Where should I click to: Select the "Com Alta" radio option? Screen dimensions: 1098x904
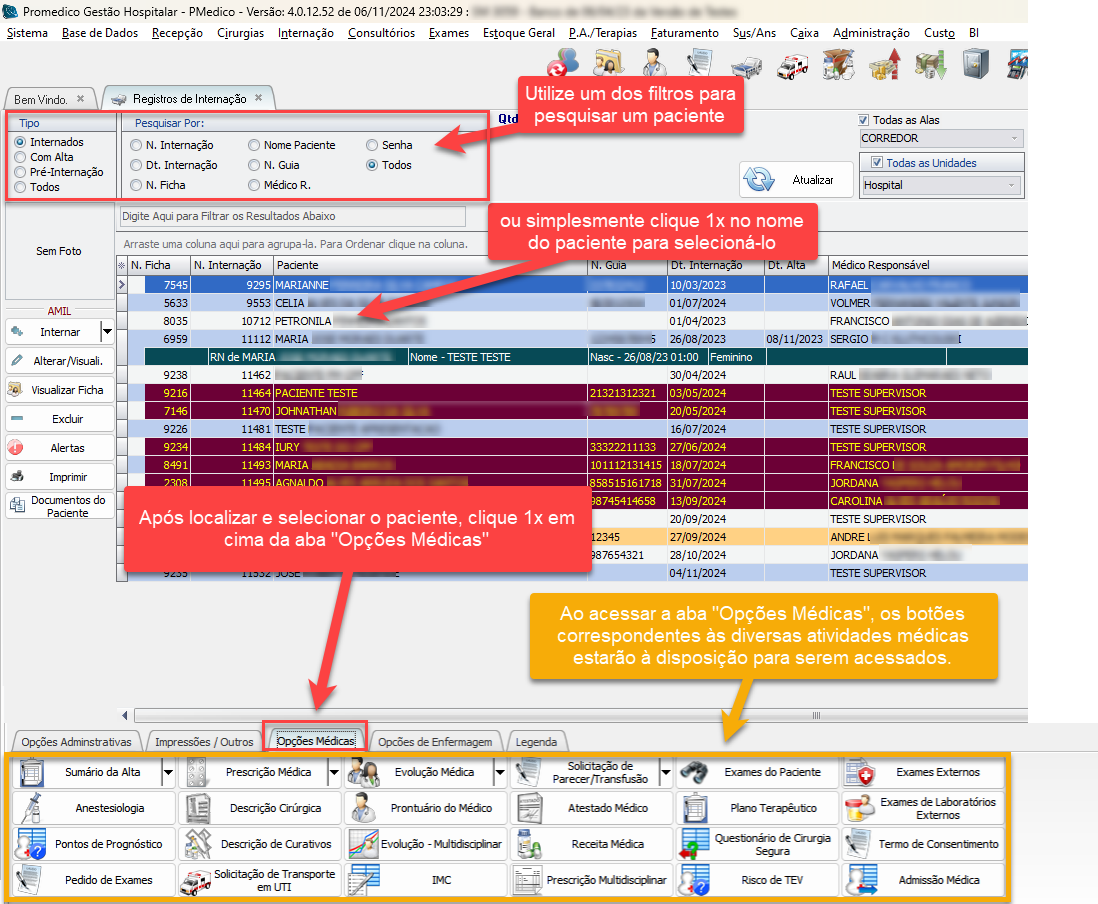[x=21, y=157]
